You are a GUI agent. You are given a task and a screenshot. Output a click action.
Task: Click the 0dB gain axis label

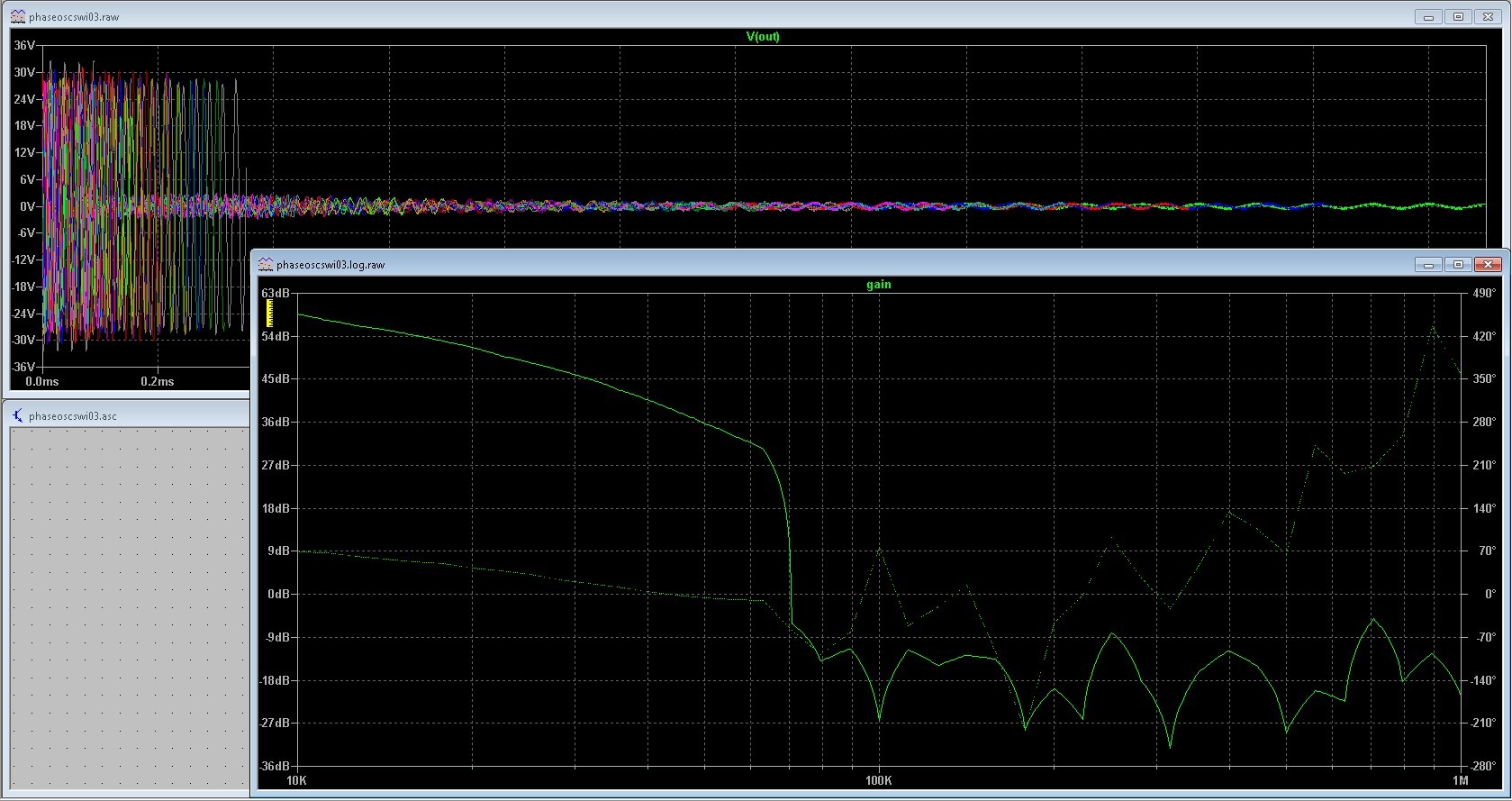(278, 594)
